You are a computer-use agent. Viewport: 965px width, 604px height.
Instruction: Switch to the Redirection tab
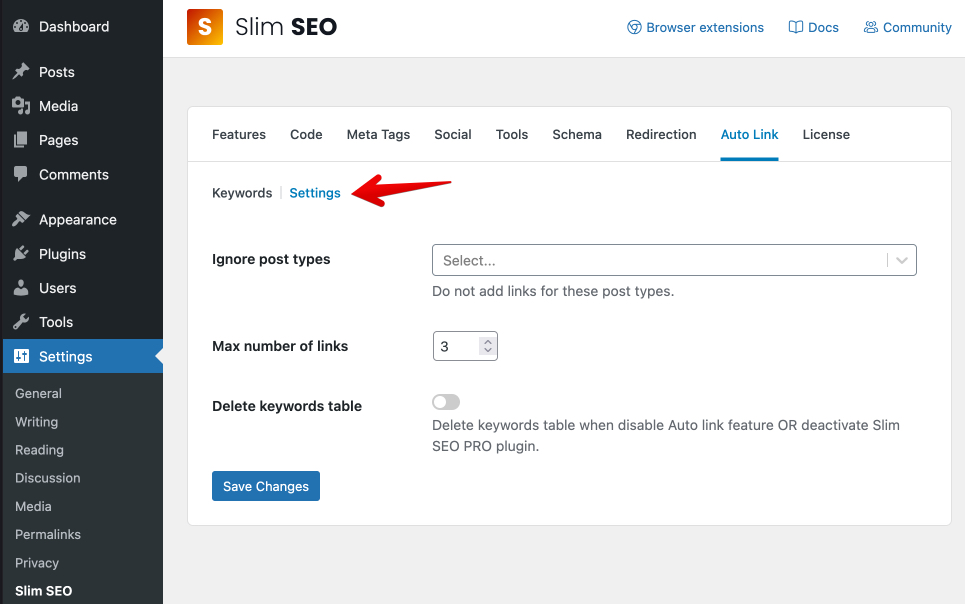tap(661, 134)
